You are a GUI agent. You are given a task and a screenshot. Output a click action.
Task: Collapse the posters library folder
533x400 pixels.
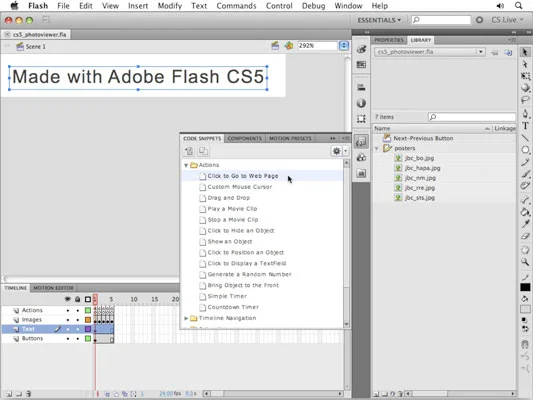point(377,149)
